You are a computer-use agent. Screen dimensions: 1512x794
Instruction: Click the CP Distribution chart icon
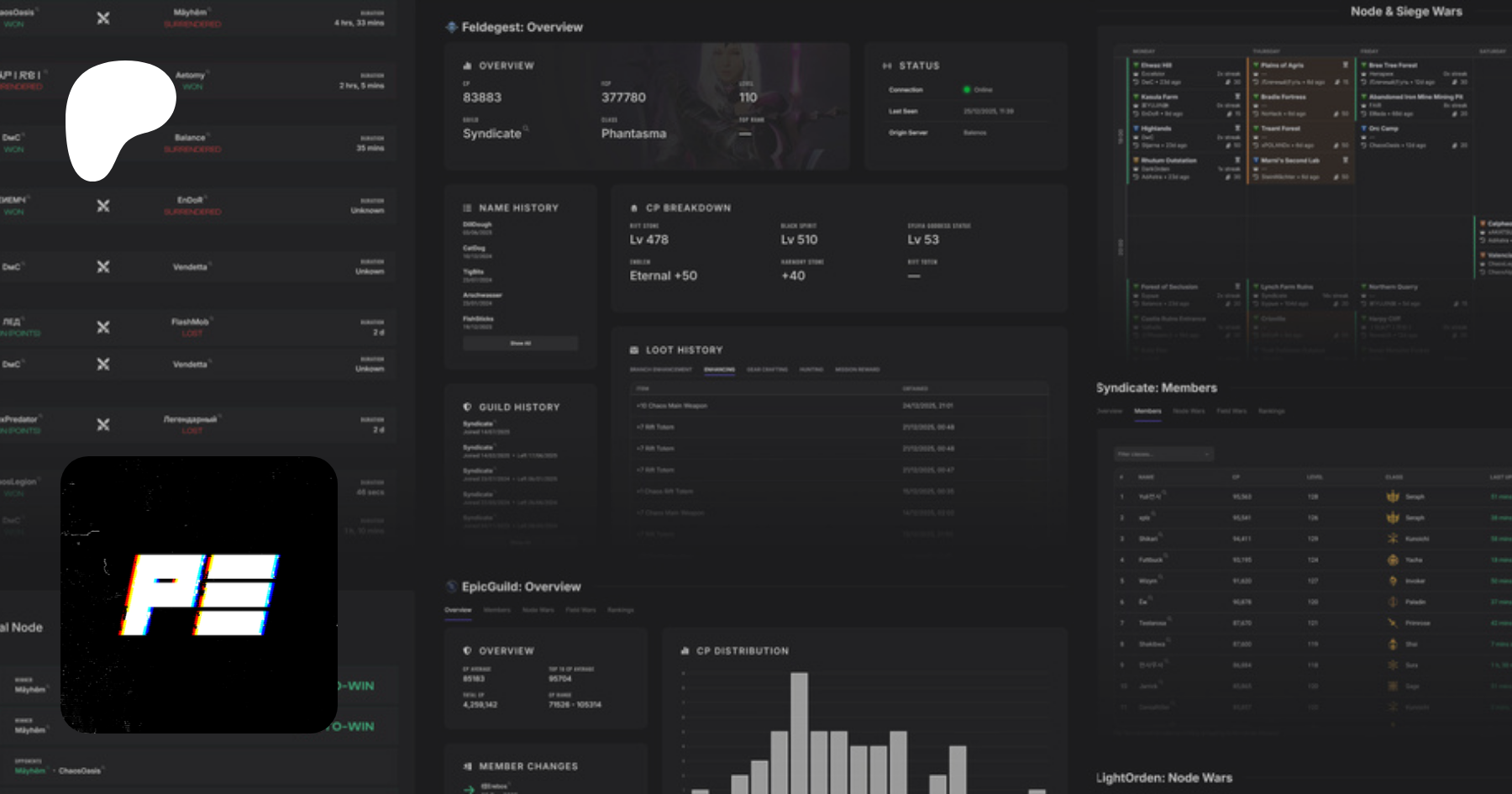click(x=685, y=651)
